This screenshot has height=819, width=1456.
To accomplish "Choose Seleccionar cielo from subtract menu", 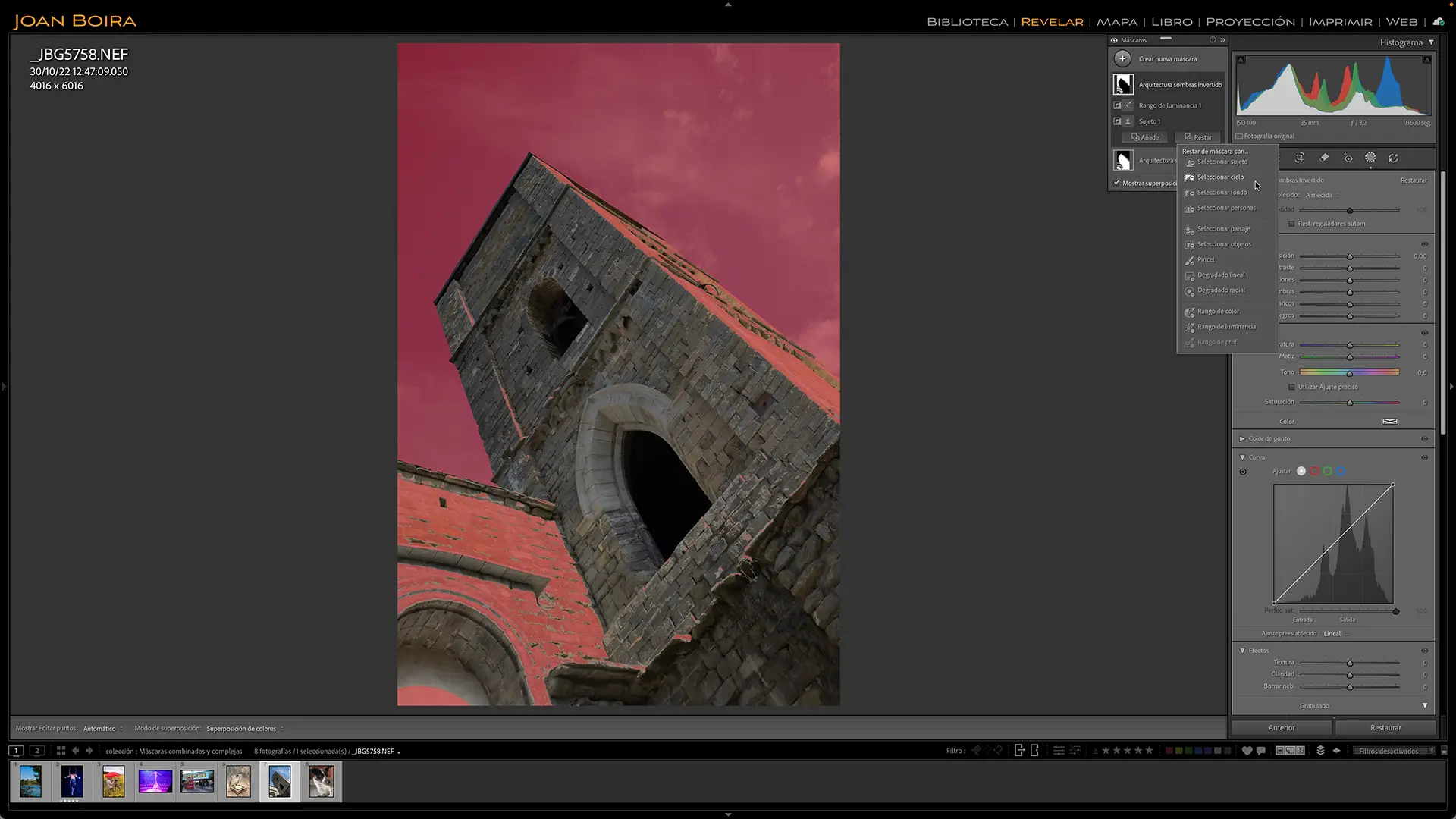I will [x=1226, y=177].
